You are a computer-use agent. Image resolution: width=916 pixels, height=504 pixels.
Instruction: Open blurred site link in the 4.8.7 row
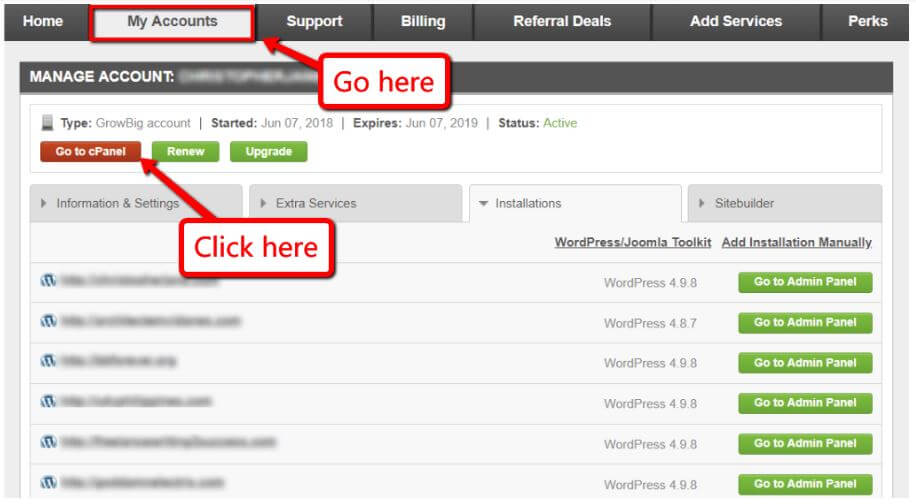151,321
